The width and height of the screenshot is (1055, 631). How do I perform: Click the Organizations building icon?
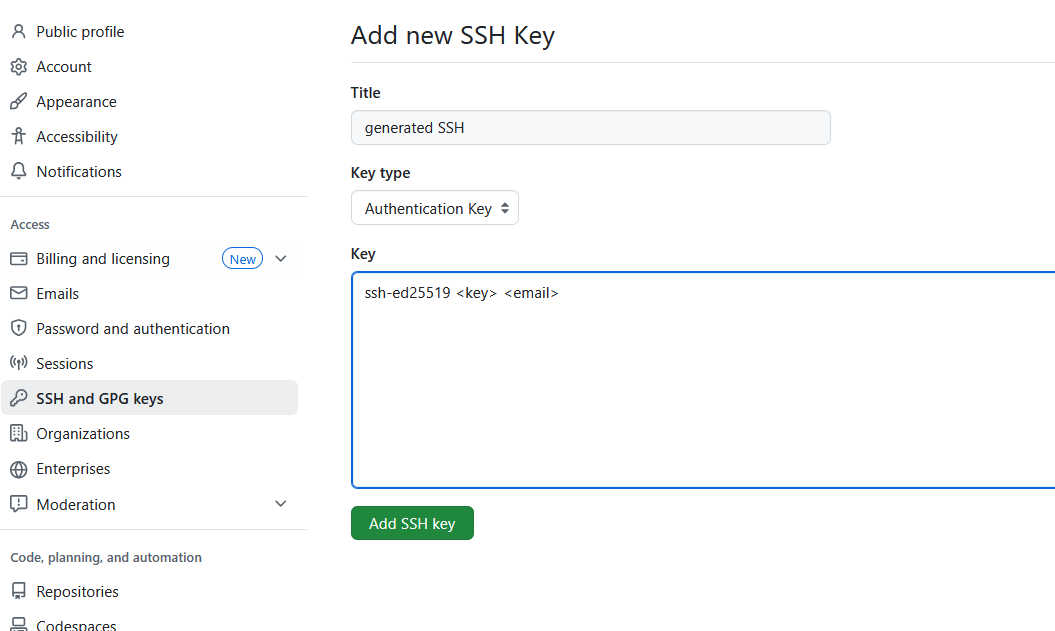pyautogui.click(x=18, y=434)
